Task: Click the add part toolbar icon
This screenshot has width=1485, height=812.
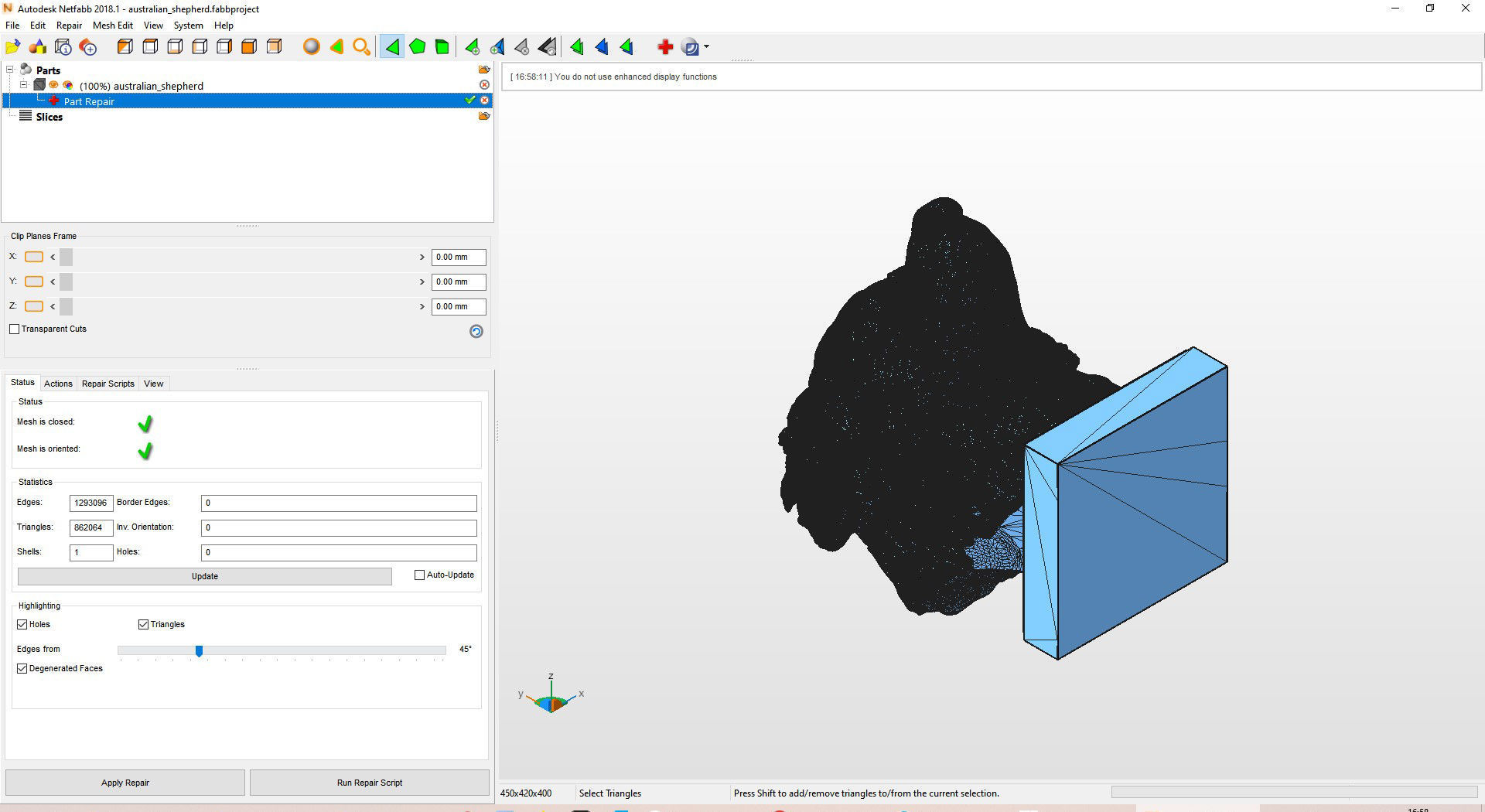Action: pos(88,47)
